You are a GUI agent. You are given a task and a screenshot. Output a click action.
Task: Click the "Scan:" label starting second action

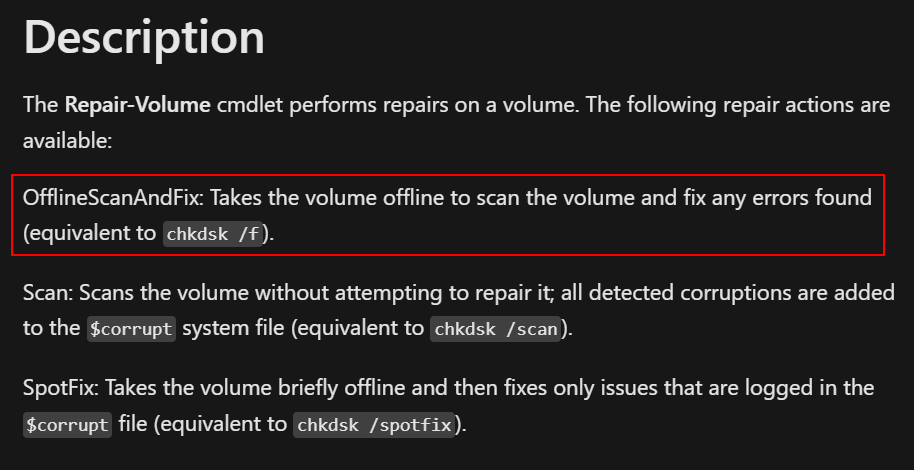[x=47, y=293]
